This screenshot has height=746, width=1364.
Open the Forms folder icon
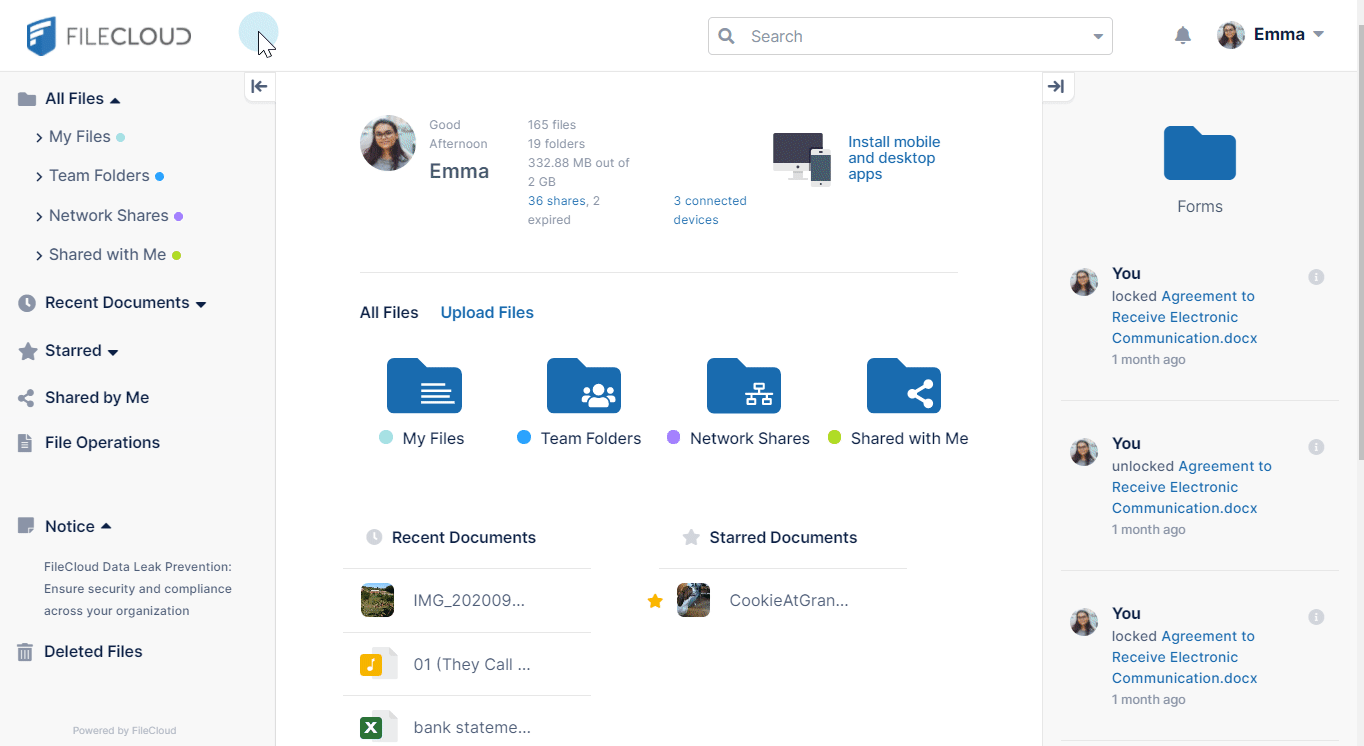[1199, 154]
